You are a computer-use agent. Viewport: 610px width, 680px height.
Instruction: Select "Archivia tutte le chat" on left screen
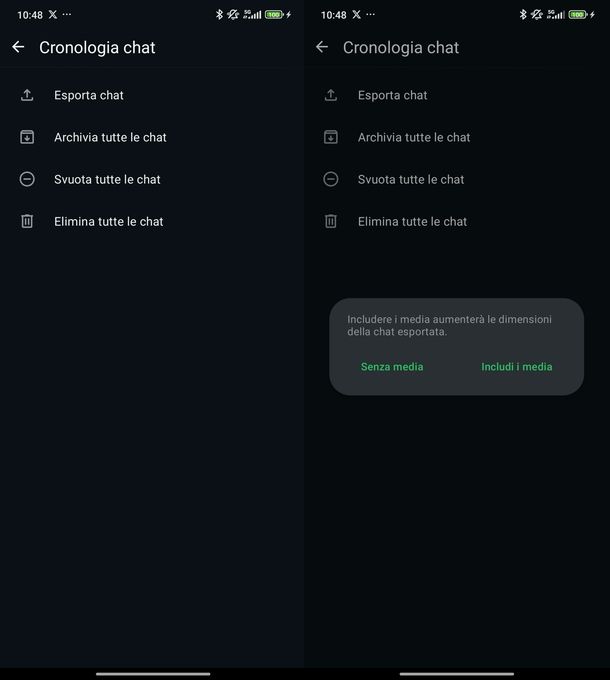coord(110,137)
